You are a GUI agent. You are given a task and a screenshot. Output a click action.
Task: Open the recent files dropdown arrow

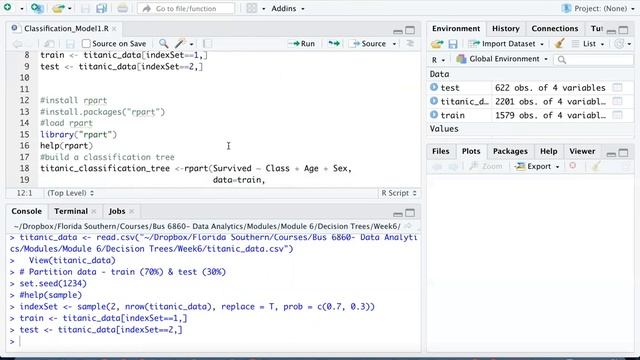[x=70, y=9]
